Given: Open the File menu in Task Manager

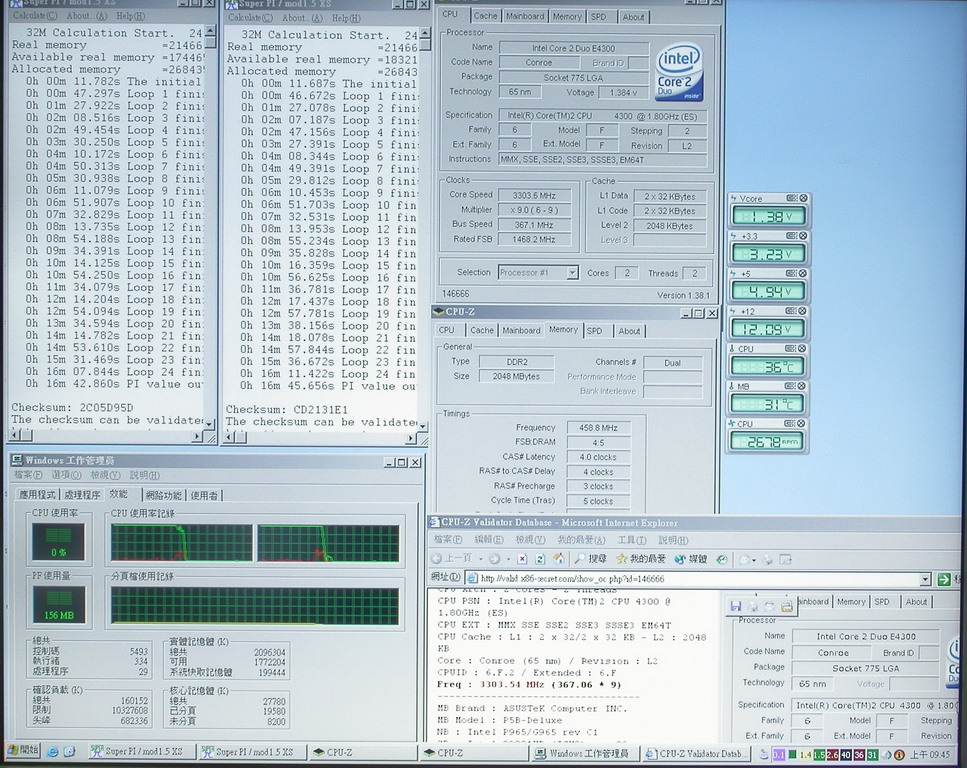Looking at the screenshot, I should [x=28, y=475].
